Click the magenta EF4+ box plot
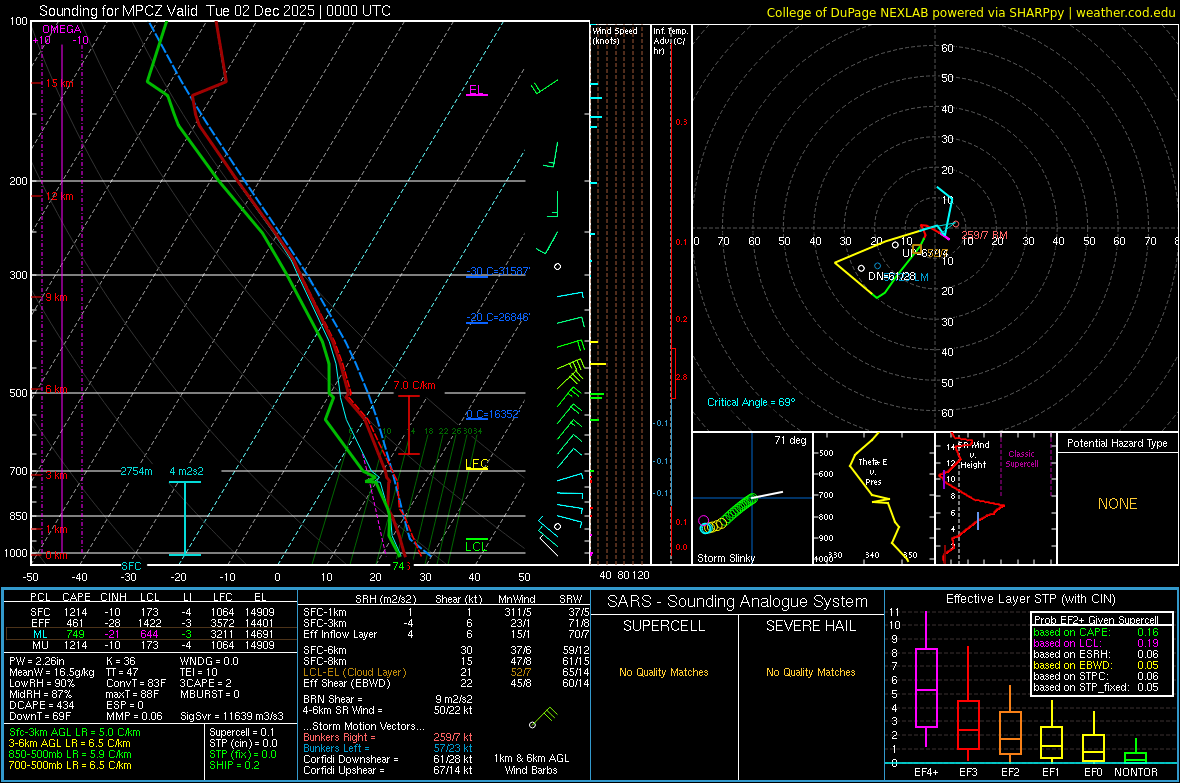 click(926, 687)
